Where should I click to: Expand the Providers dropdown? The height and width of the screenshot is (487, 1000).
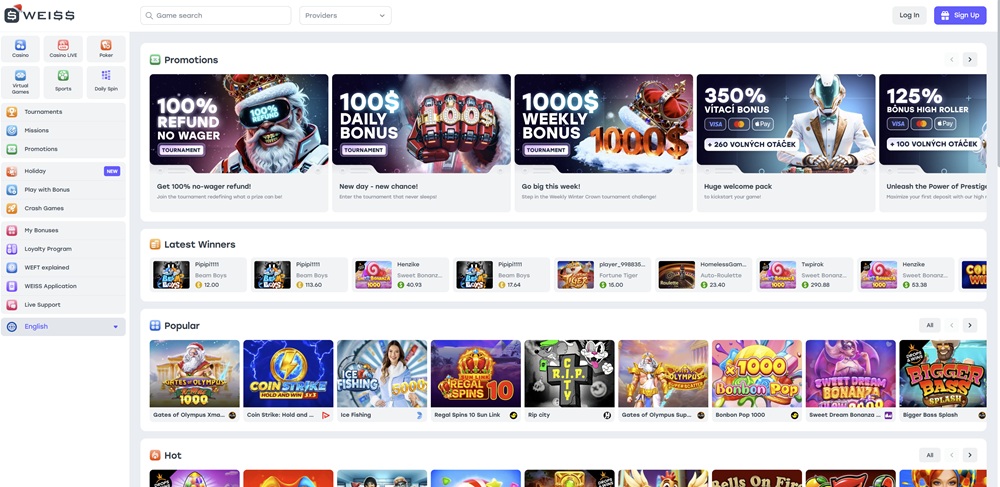(345, 16)
